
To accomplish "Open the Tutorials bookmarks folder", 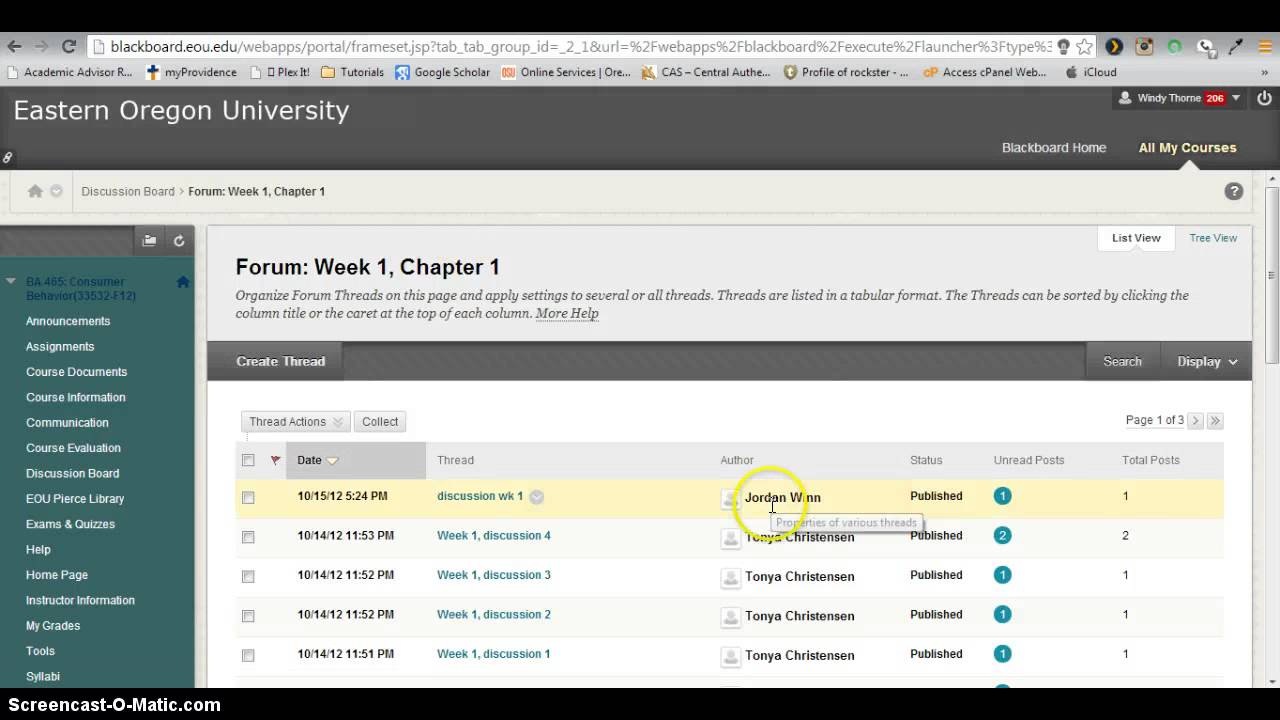I will (x=352, y=72).
